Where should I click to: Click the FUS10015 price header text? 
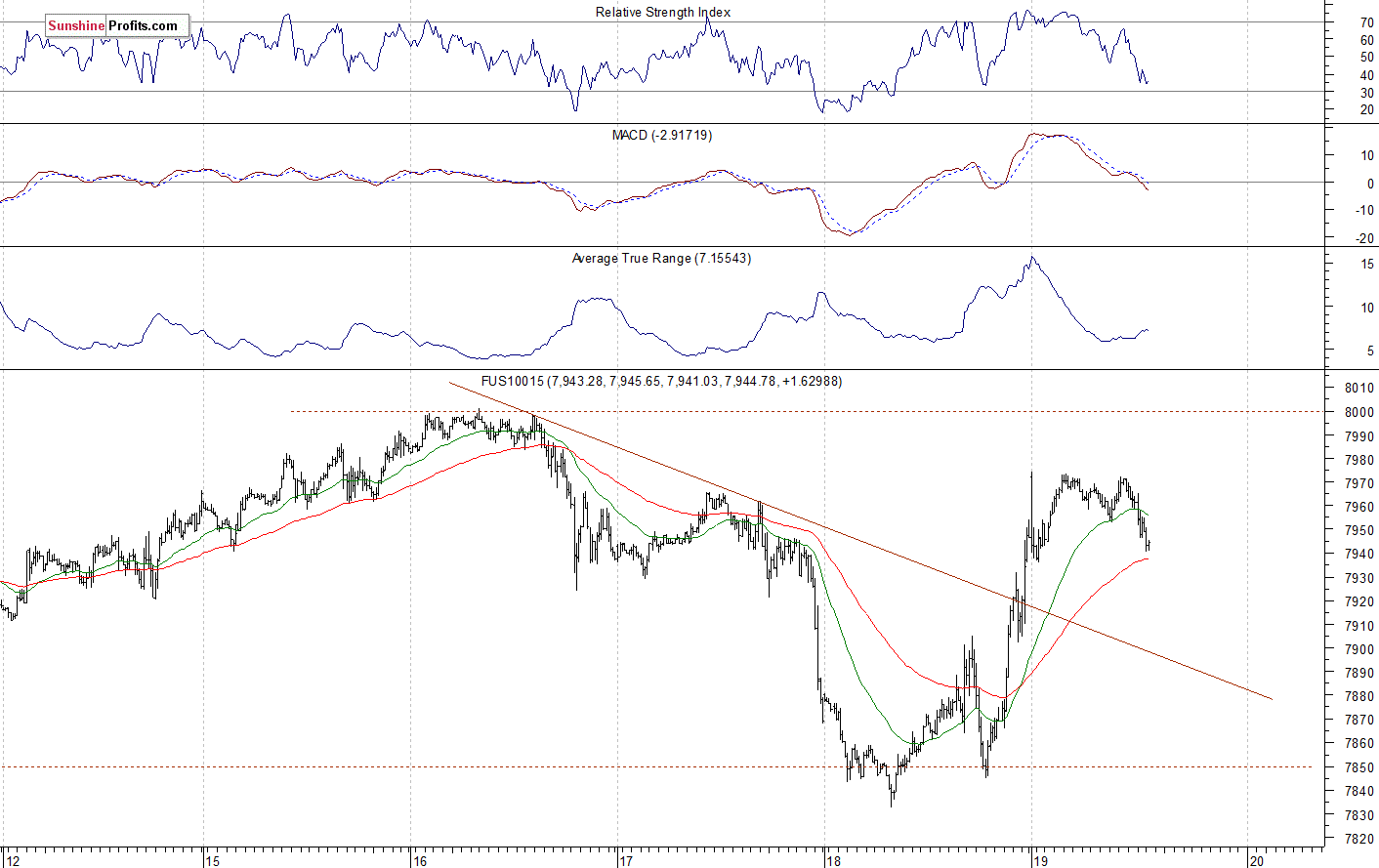click(661, 381)
